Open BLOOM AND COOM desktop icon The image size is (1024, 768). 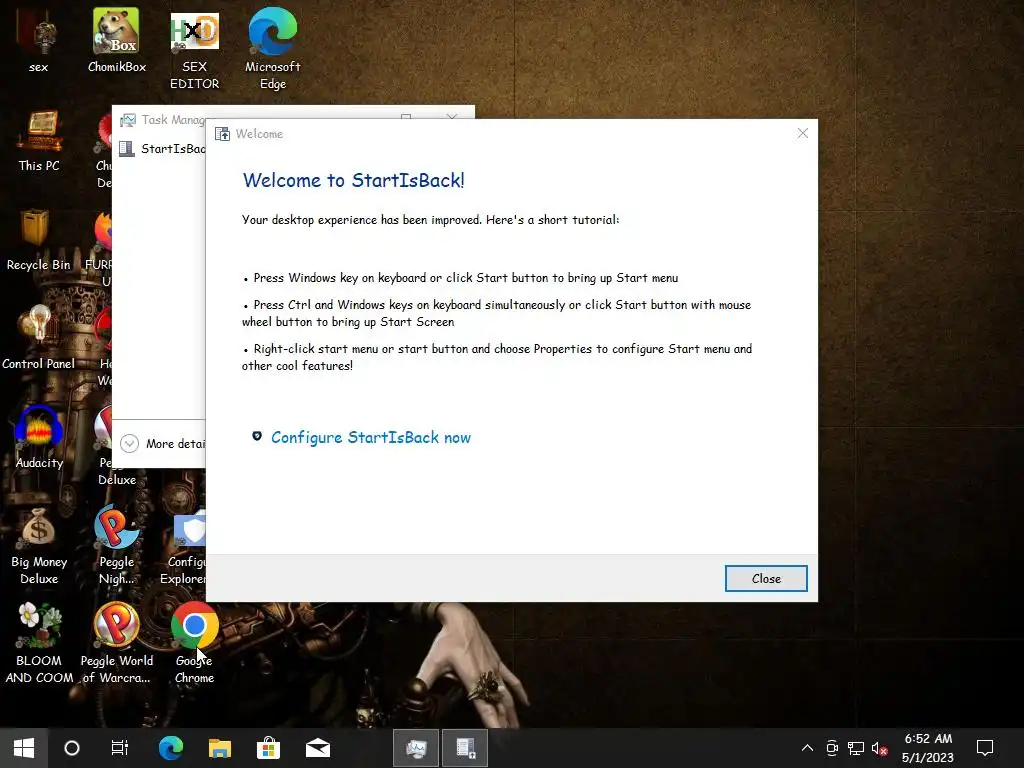pos(39,643)
